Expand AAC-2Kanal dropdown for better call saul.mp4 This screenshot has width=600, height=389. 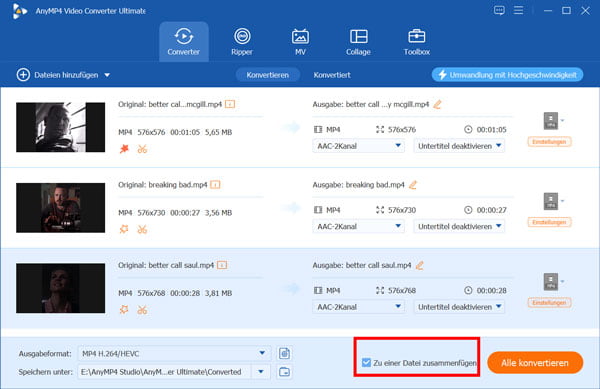pos(359,306)
